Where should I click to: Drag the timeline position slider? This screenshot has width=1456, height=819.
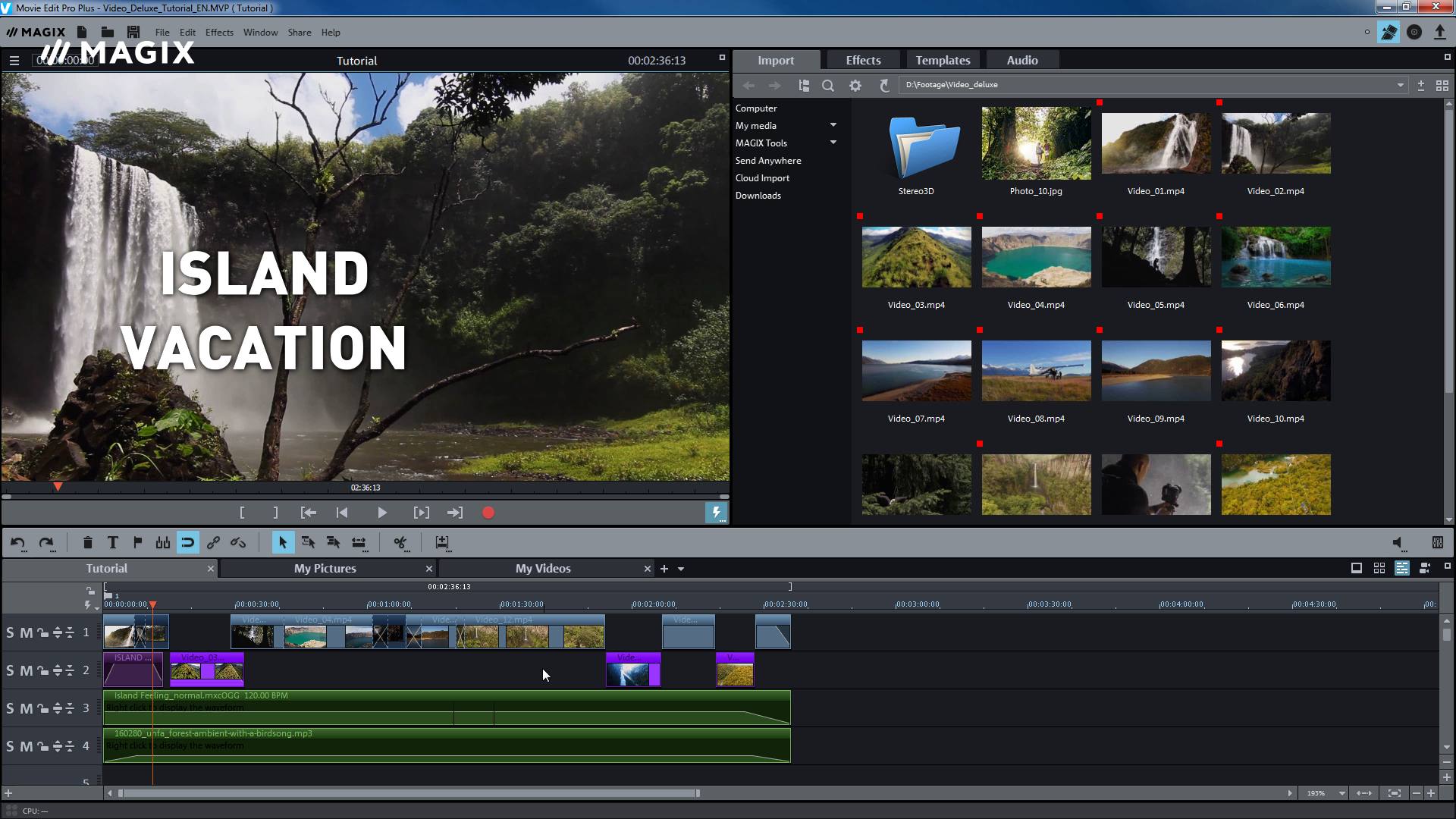point(153,603)
